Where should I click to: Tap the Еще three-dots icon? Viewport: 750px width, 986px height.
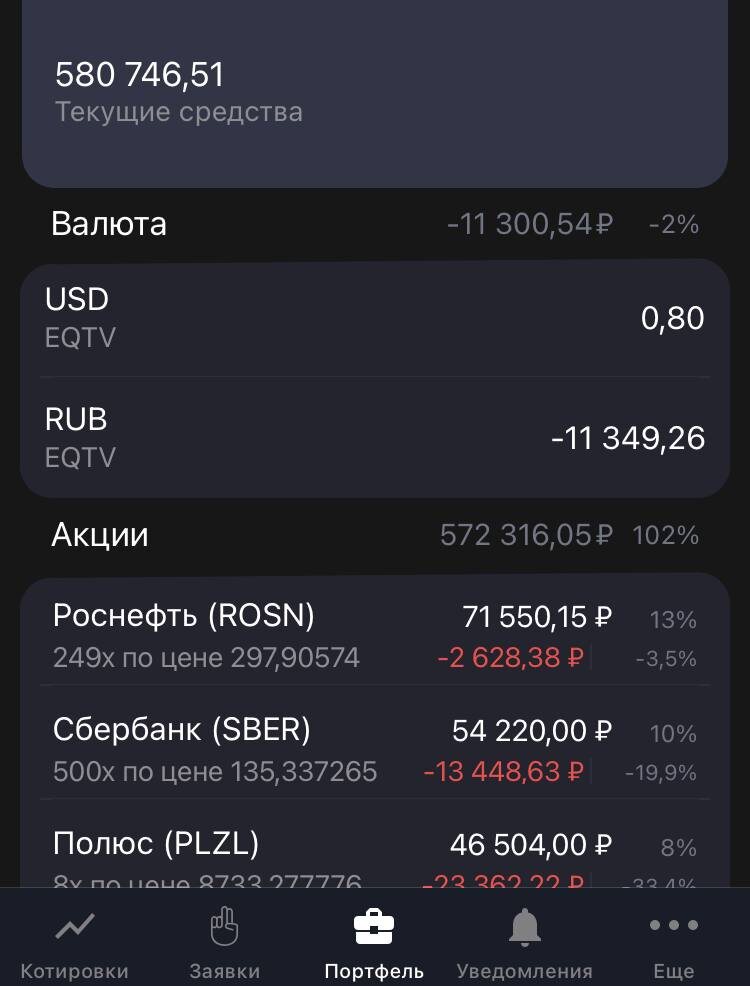coord(674,925)
